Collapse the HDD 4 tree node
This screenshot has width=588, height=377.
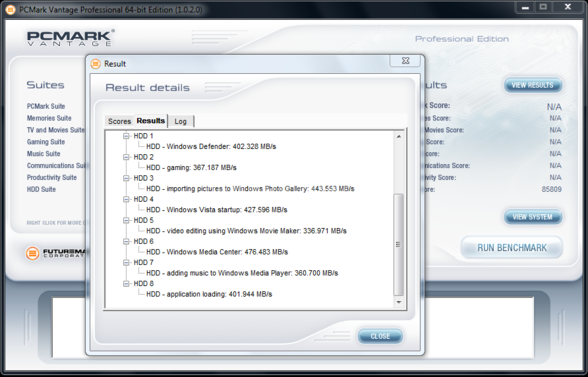click(126, 199)
